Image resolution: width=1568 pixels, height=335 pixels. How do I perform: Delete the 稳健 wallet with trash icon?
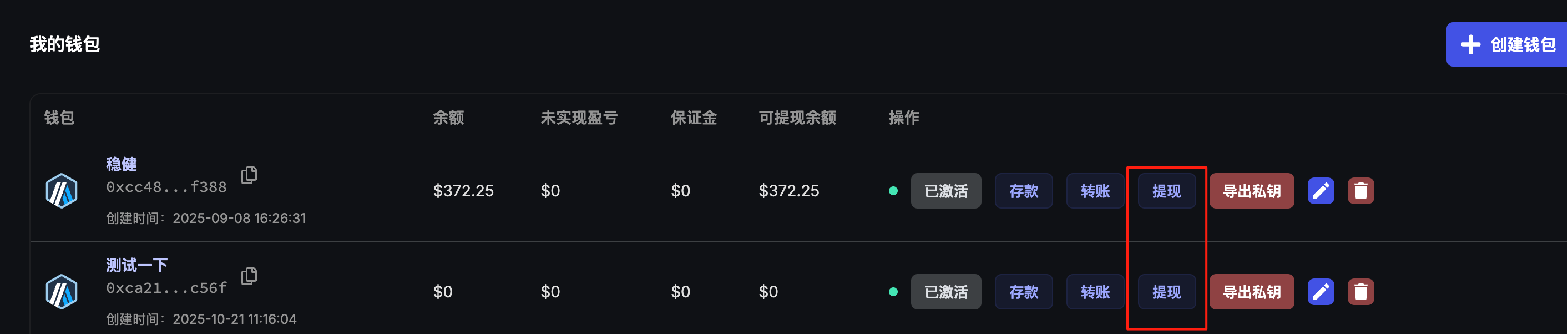coord(1360,191)
